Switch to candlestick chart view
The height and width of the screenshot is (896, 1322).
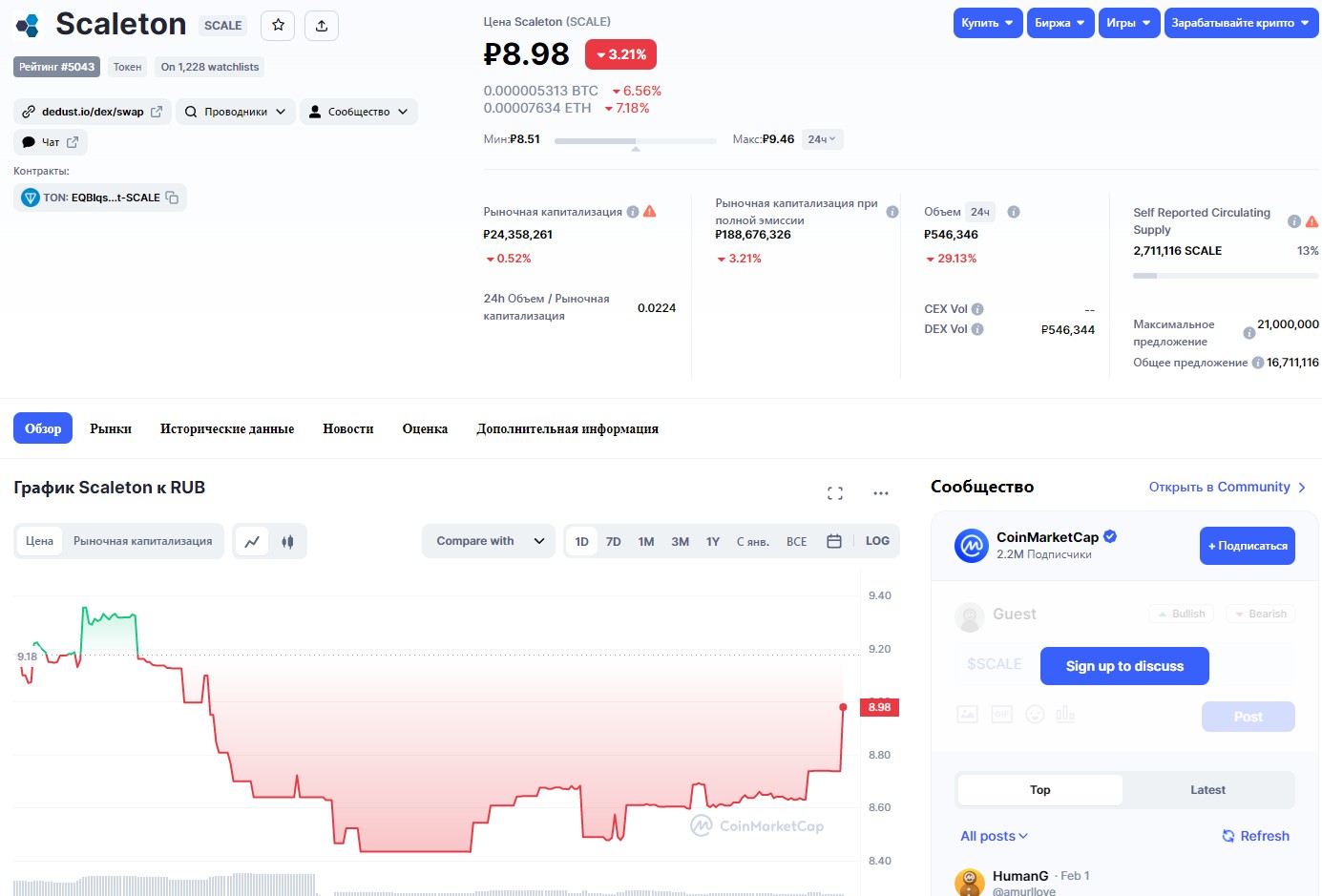coord(287,541)
